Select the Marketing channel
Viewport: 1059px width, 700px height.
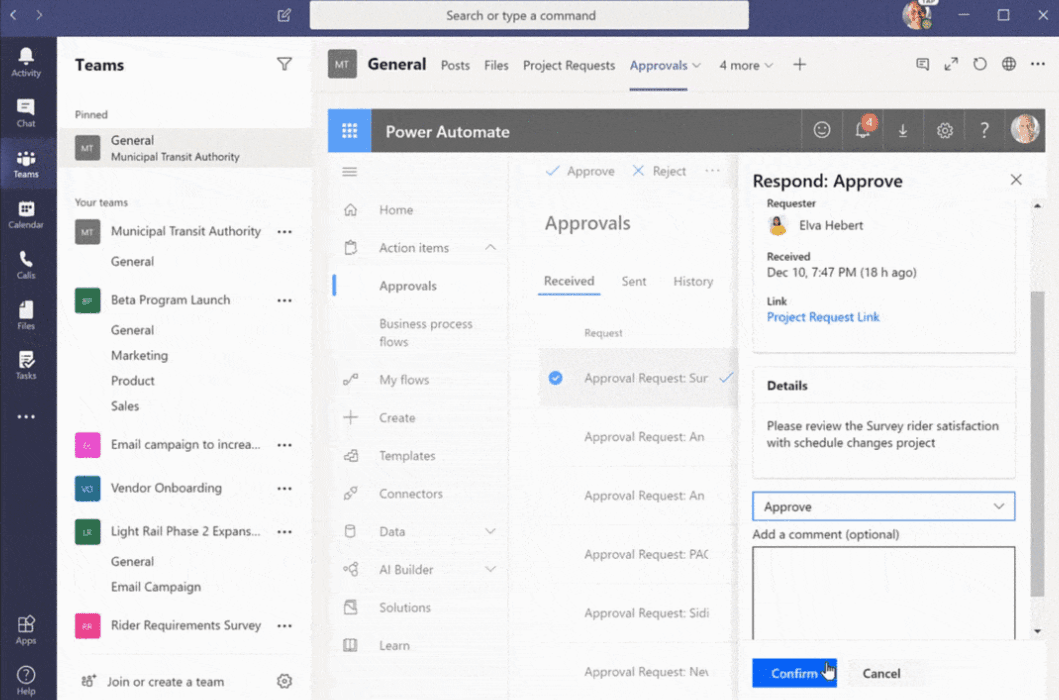click(139, 355)
